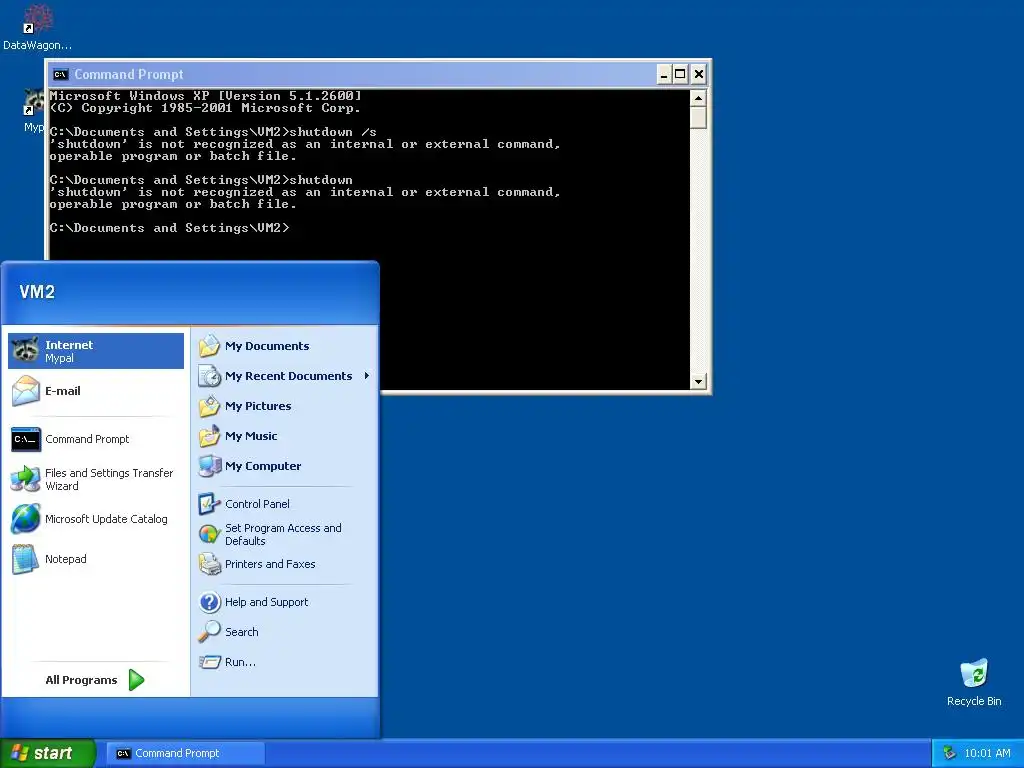Click Command Prompt scrollbar up arrow
This screenshot has height=768, width=1024.
[x=698, y=98]
